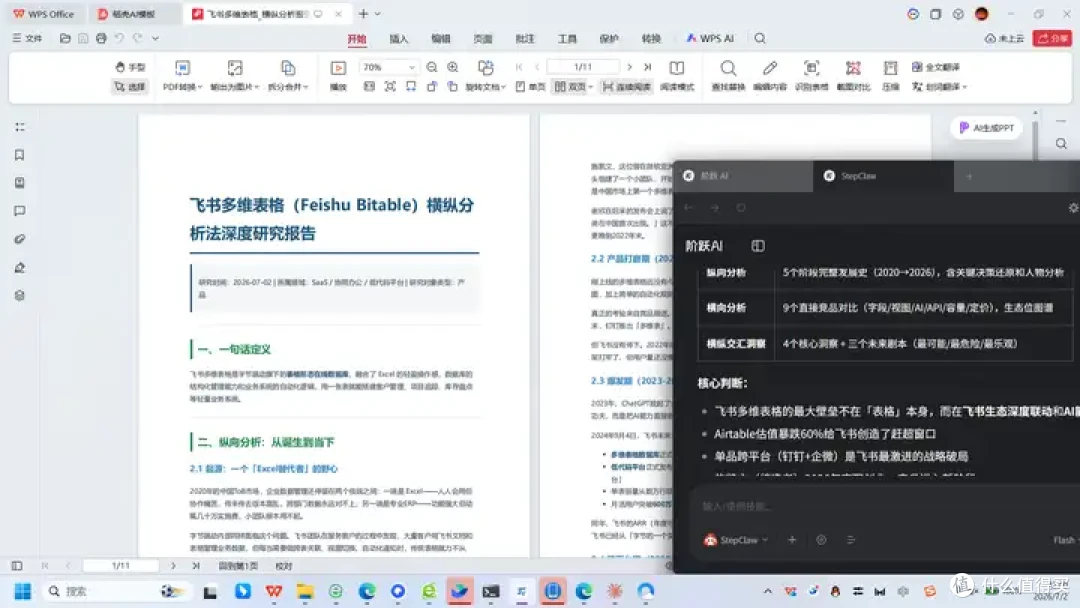
Task: Open the bookmark panel in left sidebar
Action: pyautogui.click(x=19, y=155)
